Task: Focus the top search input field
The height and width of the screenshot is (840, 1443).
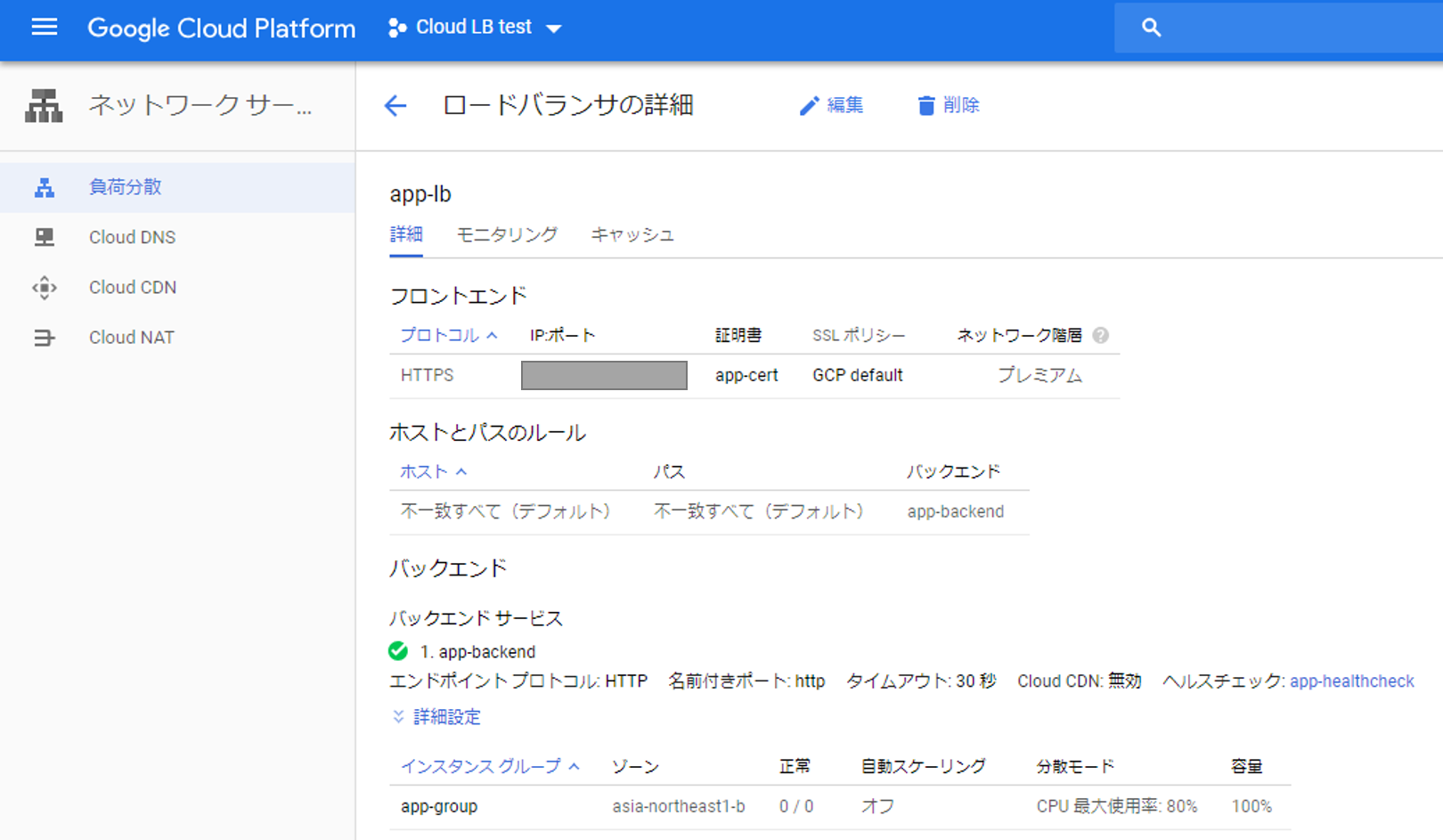Action: coord(1278,28)
